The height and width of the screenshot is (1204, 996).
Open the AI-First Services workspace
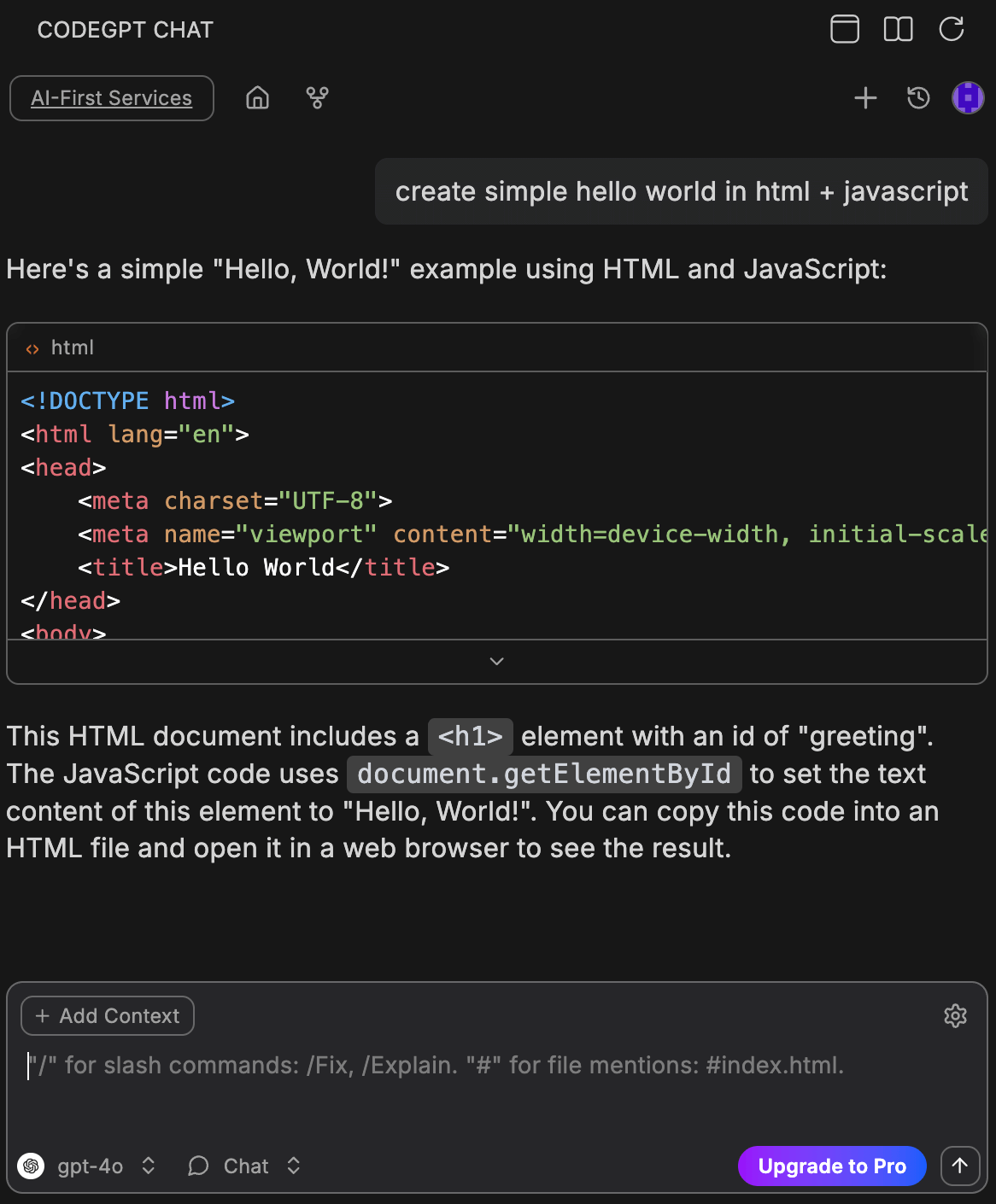pos(111,97)
